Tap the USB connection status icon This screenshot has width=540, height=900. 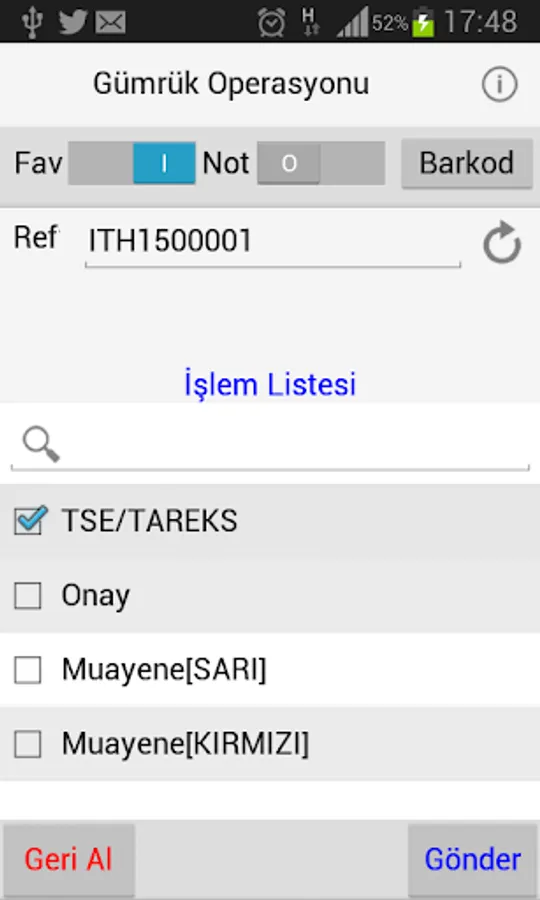click(x=33, y=22)
